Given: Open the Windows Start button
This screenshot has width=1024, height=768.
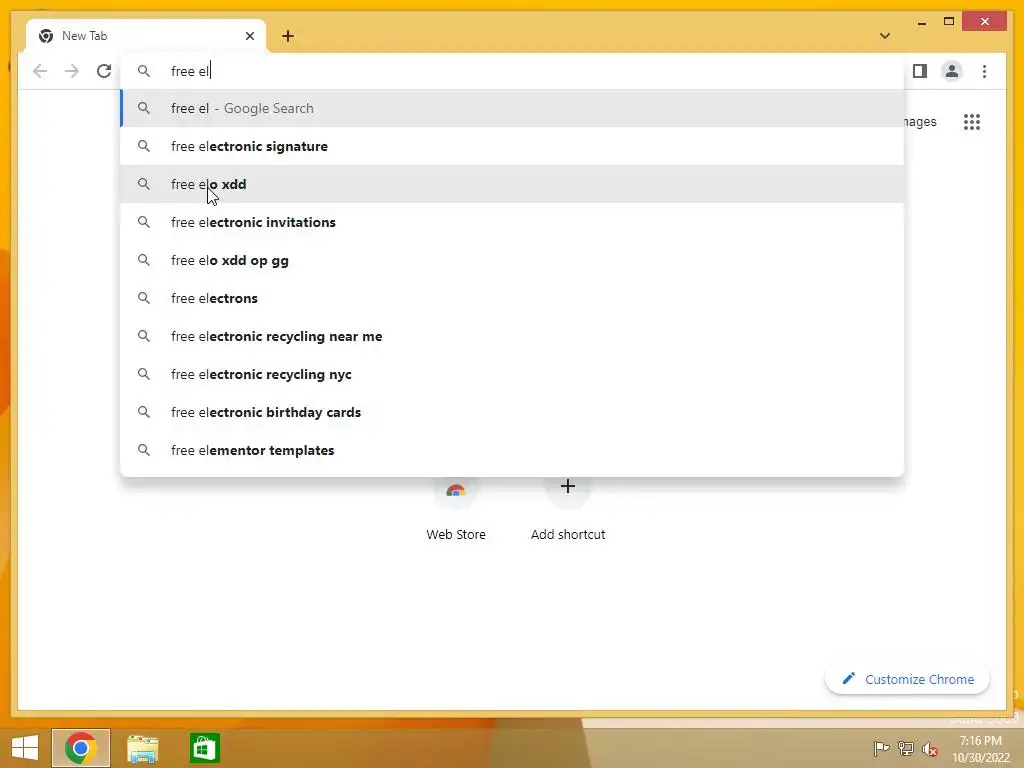Looking at the screenshot, I should click(x=25, y=748).
